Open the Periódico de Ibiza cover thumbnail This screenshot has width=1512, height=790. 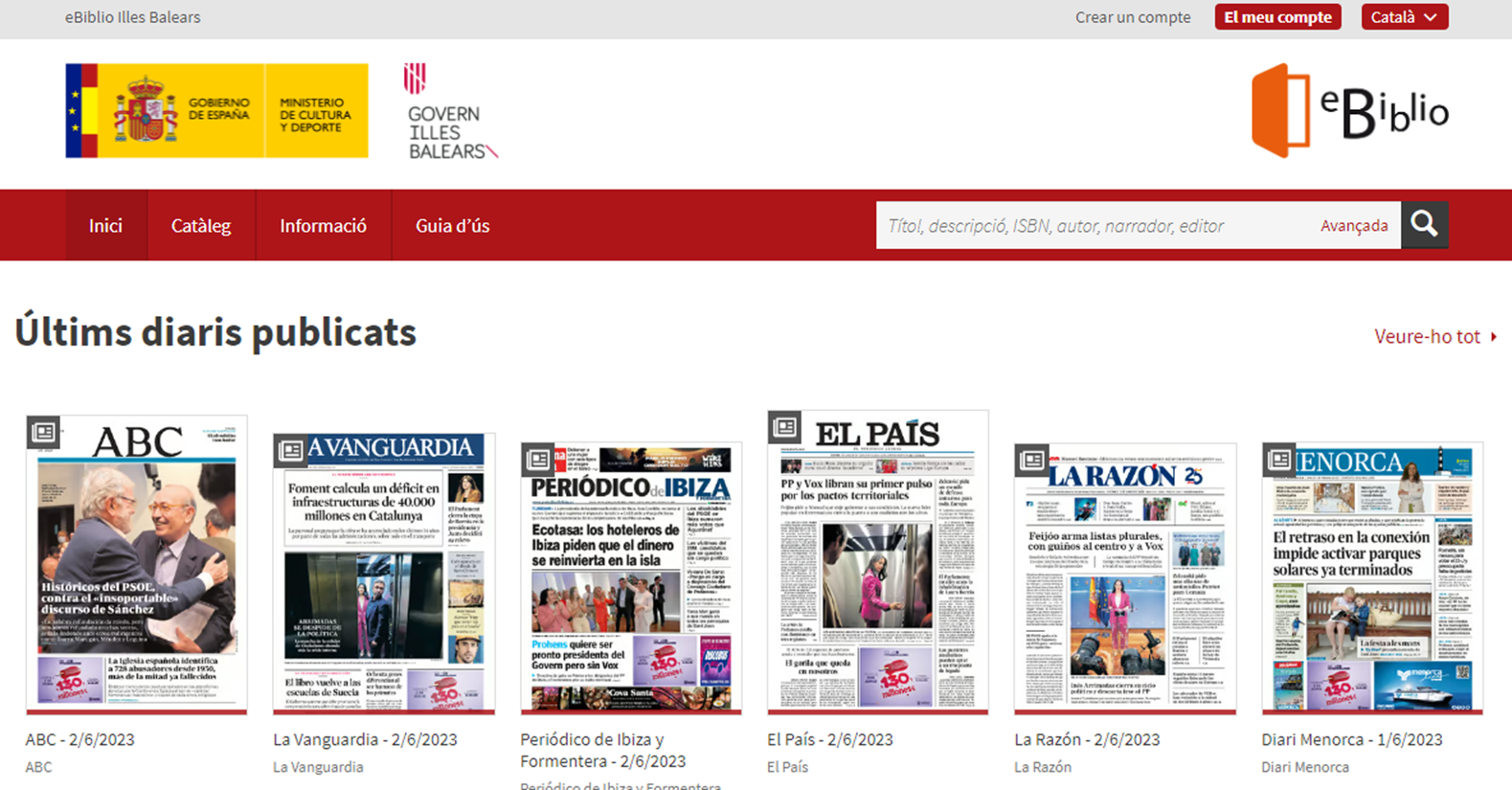click(x=631, y=579)
